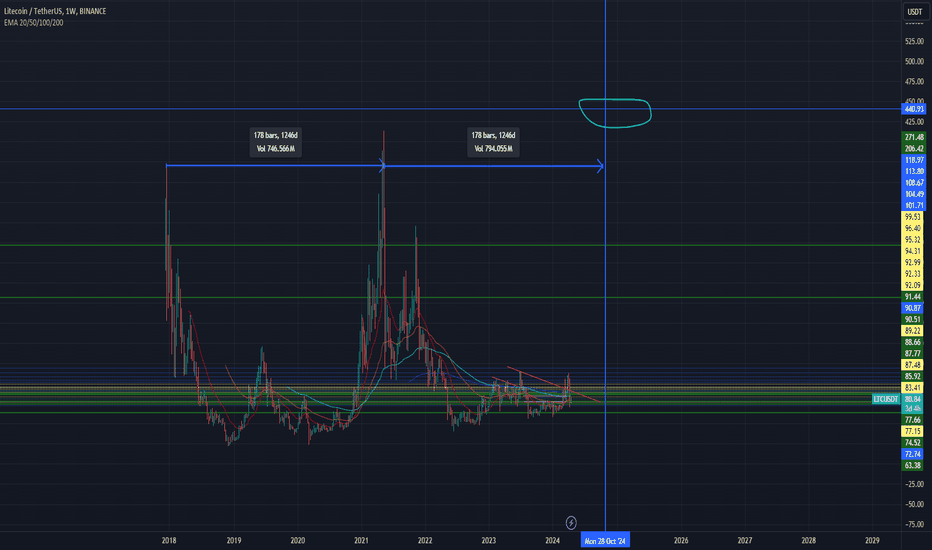Select the 206.42 green price label

click(914, 149)
